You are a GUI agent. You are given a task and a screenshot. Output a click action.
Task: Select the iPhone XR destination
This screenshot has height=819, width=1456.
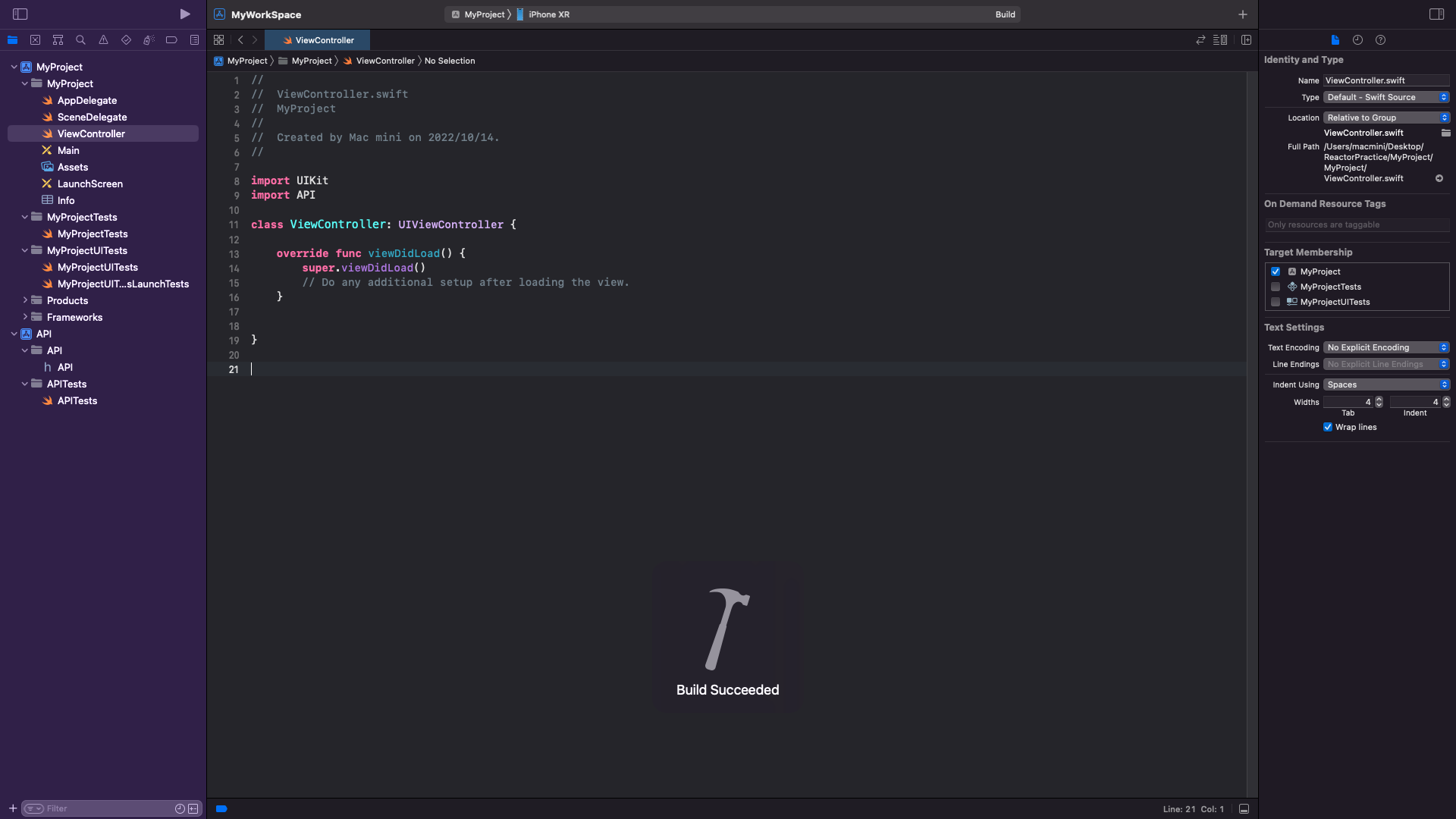(548, 14)
